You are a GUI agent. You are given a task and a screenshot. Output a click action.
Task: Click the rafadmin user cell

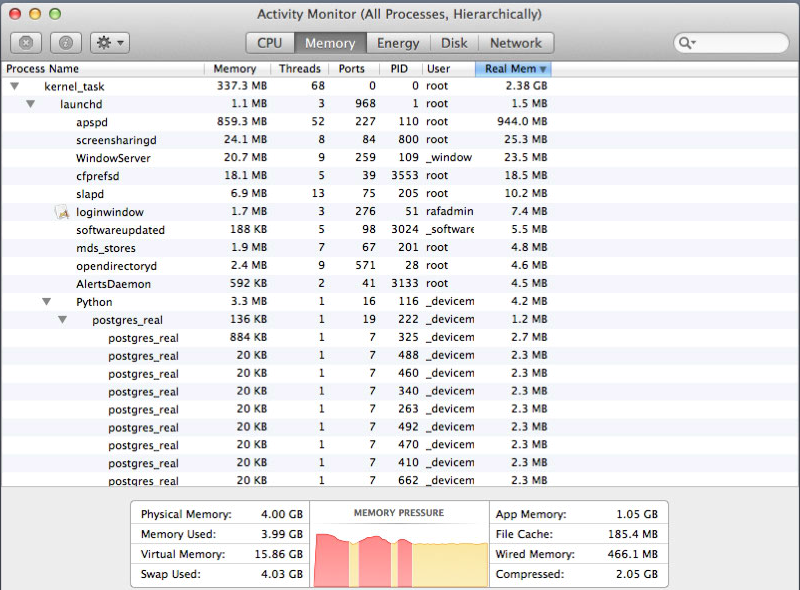point(449,211)
